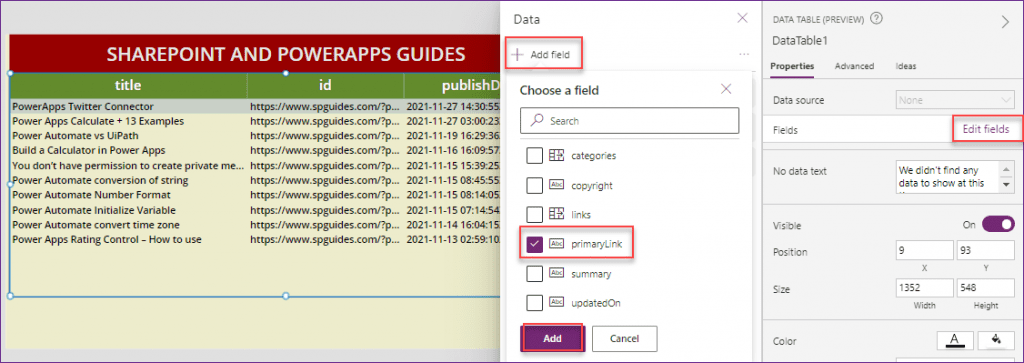
Task: Check the categories field checkbox
Action: point(534,155)
